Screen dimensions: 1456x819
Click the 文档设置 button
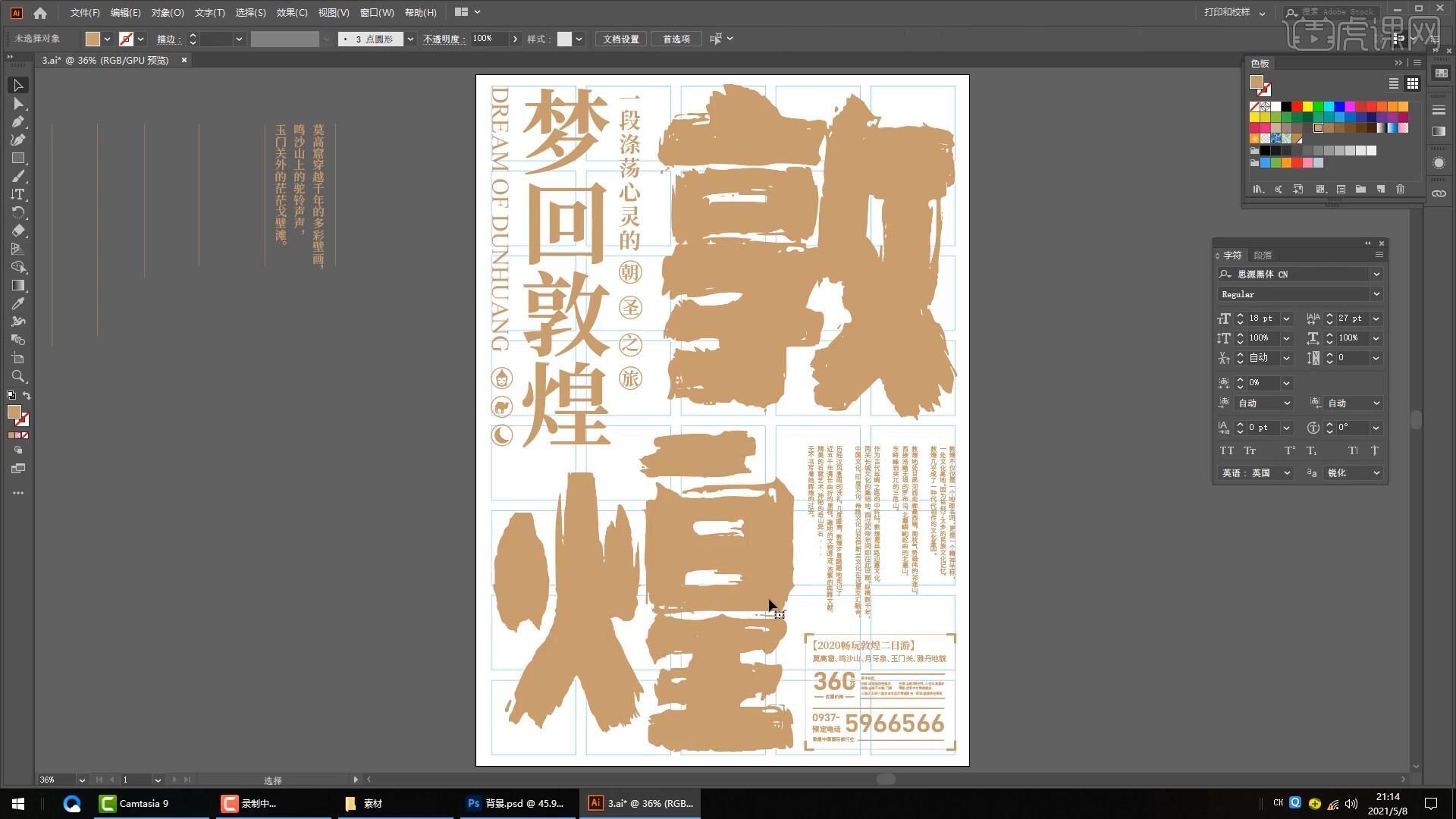click(620, 39)
